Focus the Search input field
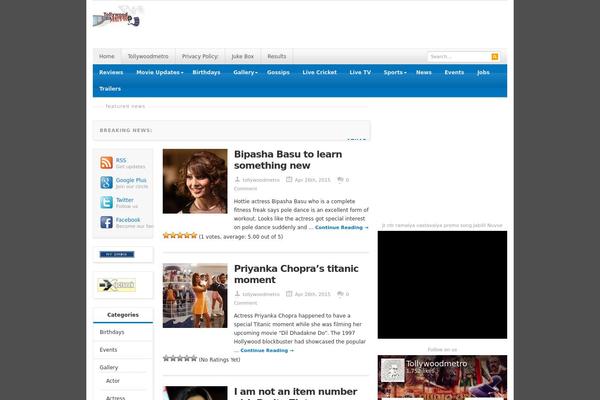 459,57
